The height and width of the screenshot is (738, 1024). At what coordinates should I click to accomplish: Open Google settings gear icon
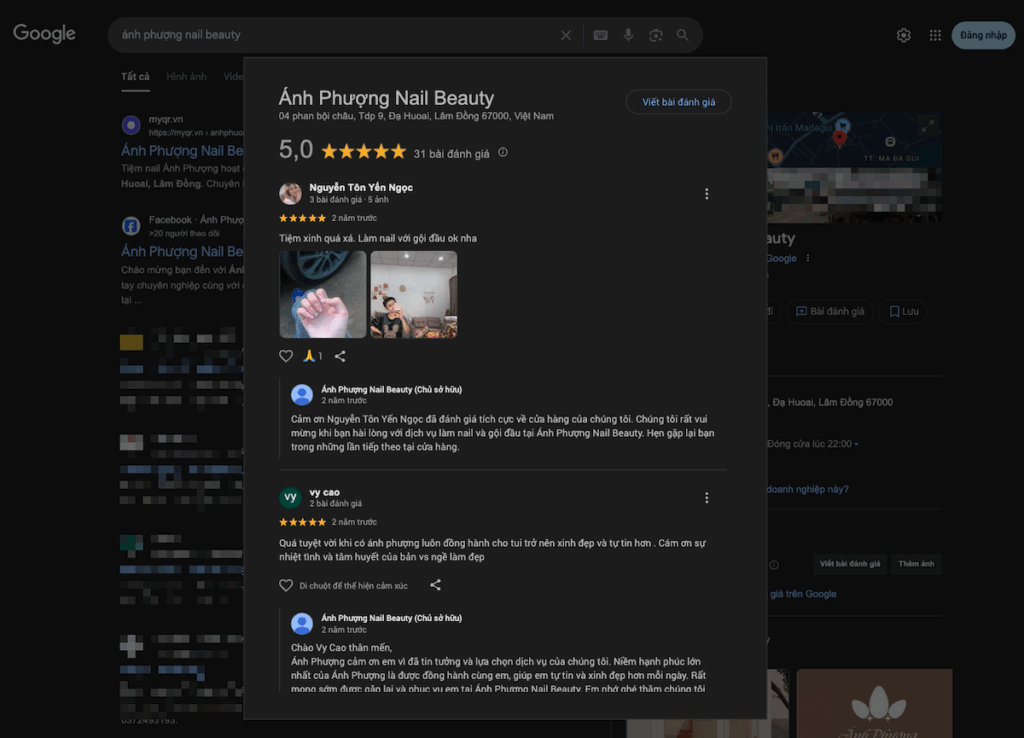click(x=903, y=35)
